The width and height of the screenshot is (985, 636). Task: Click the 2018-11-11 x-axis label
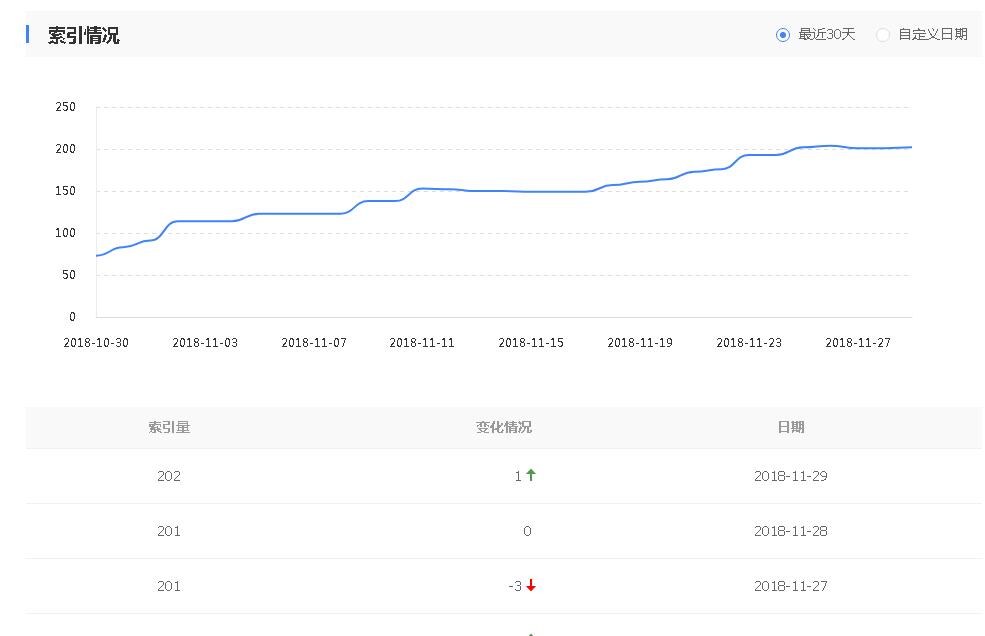click(422, 342)
